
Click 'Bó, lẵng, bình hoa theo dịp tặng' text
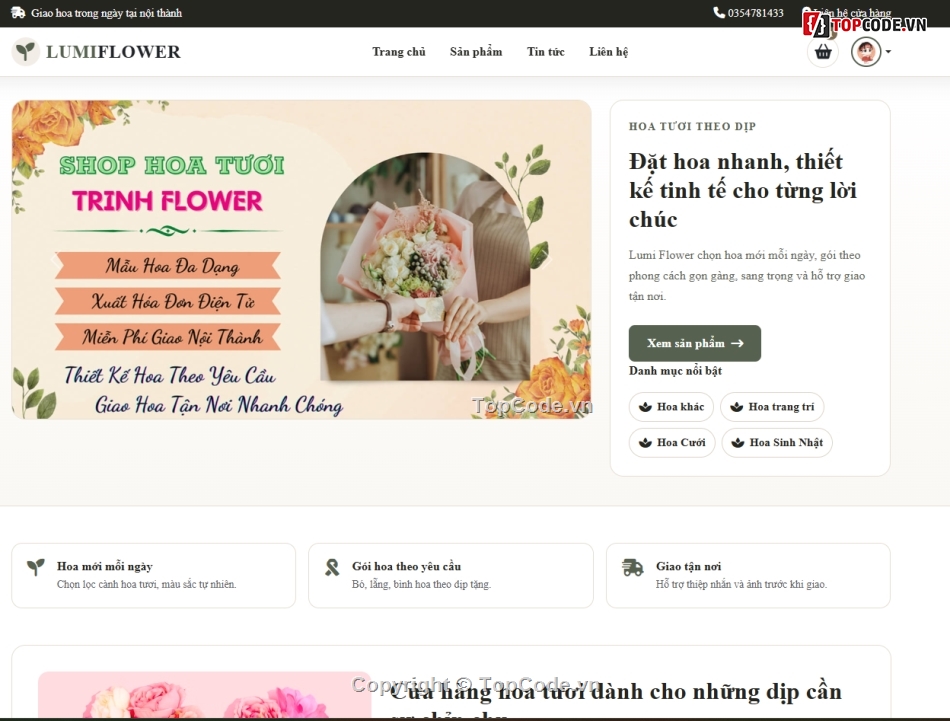(x=422, y=584)
